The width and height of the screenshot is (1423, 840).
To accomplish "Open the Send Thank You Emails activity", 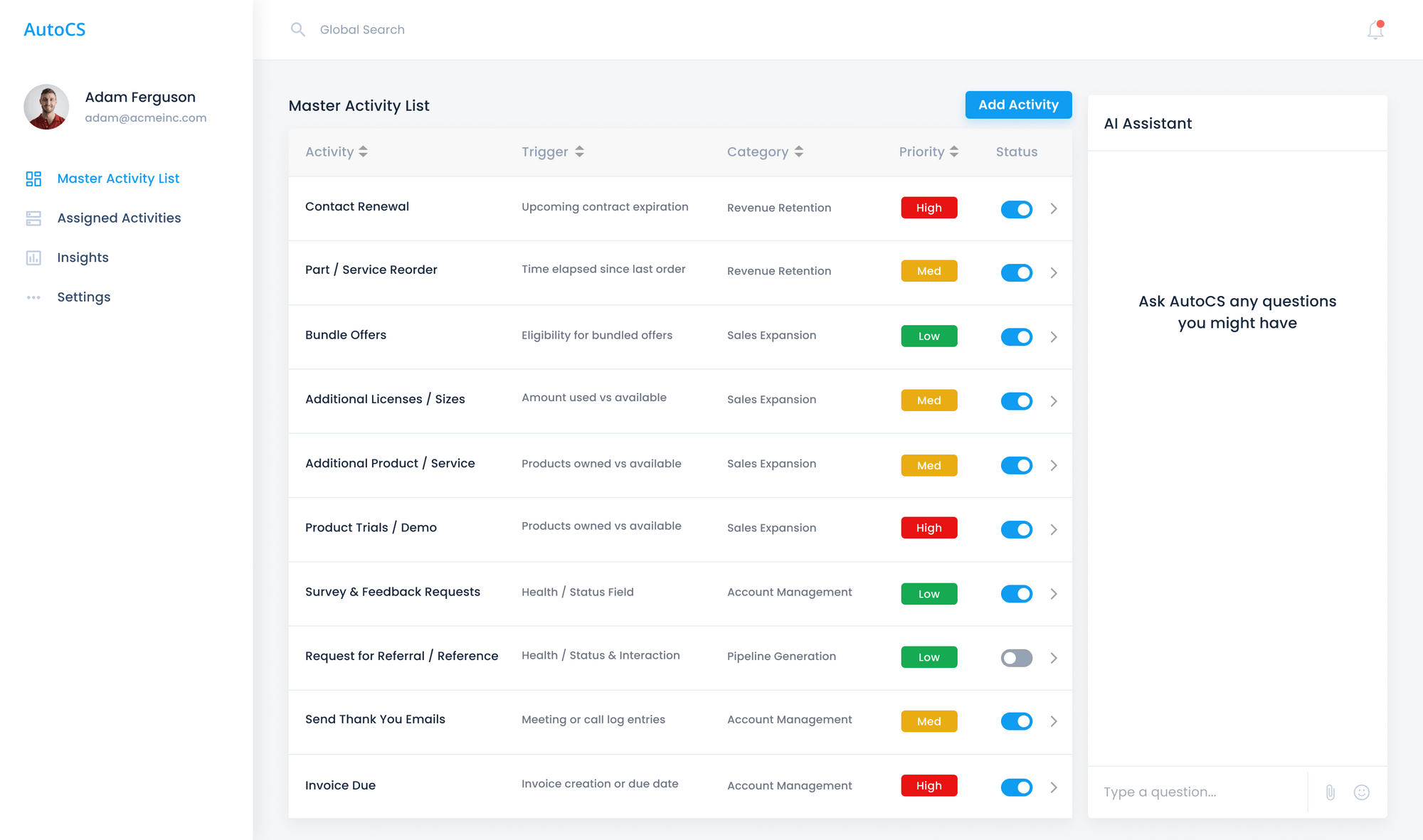I will click(375, 719).
